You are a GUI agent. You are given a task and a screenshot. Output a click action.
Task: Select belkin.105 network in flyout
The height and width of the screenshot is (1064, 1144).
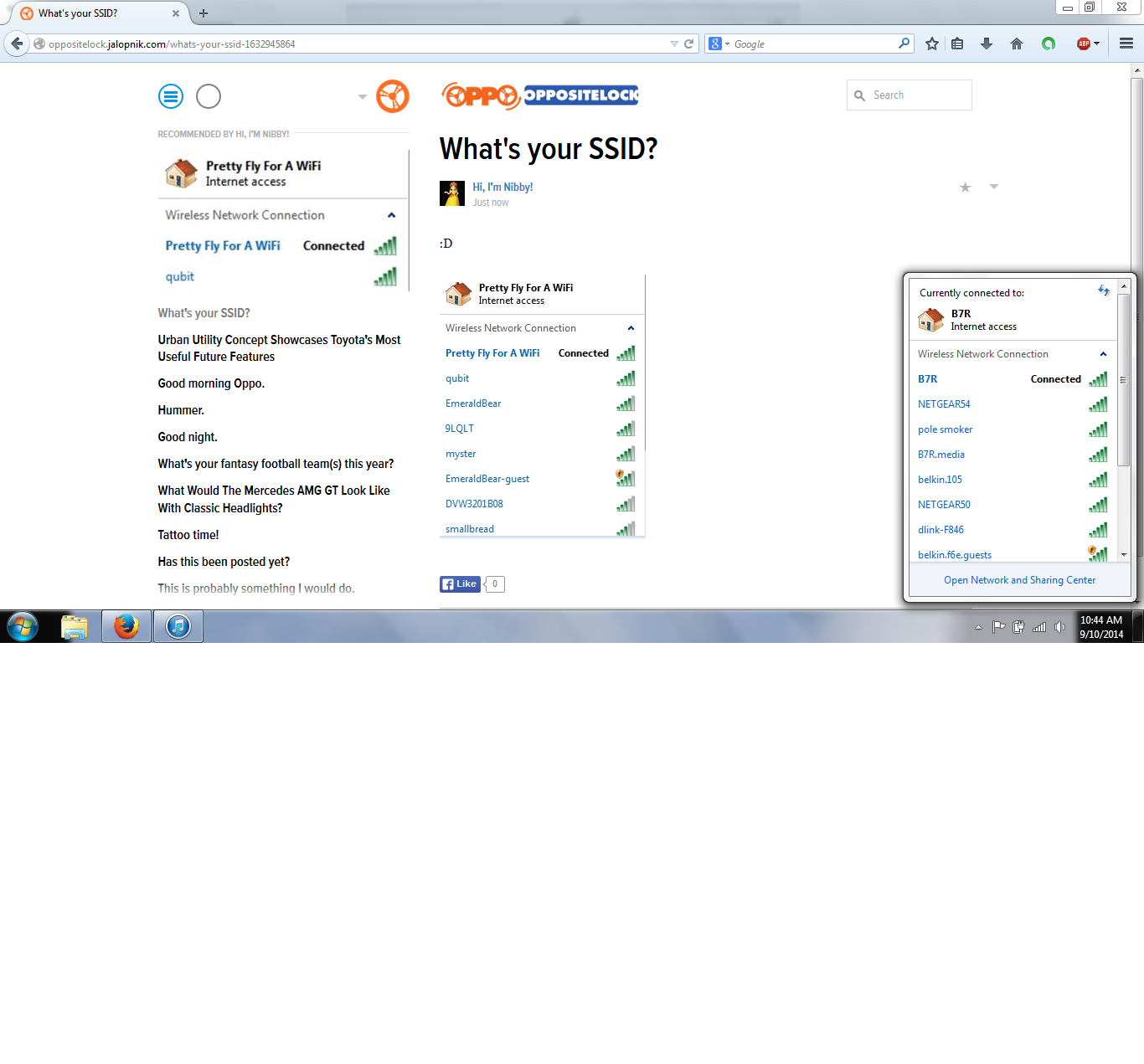[1013, 480]
